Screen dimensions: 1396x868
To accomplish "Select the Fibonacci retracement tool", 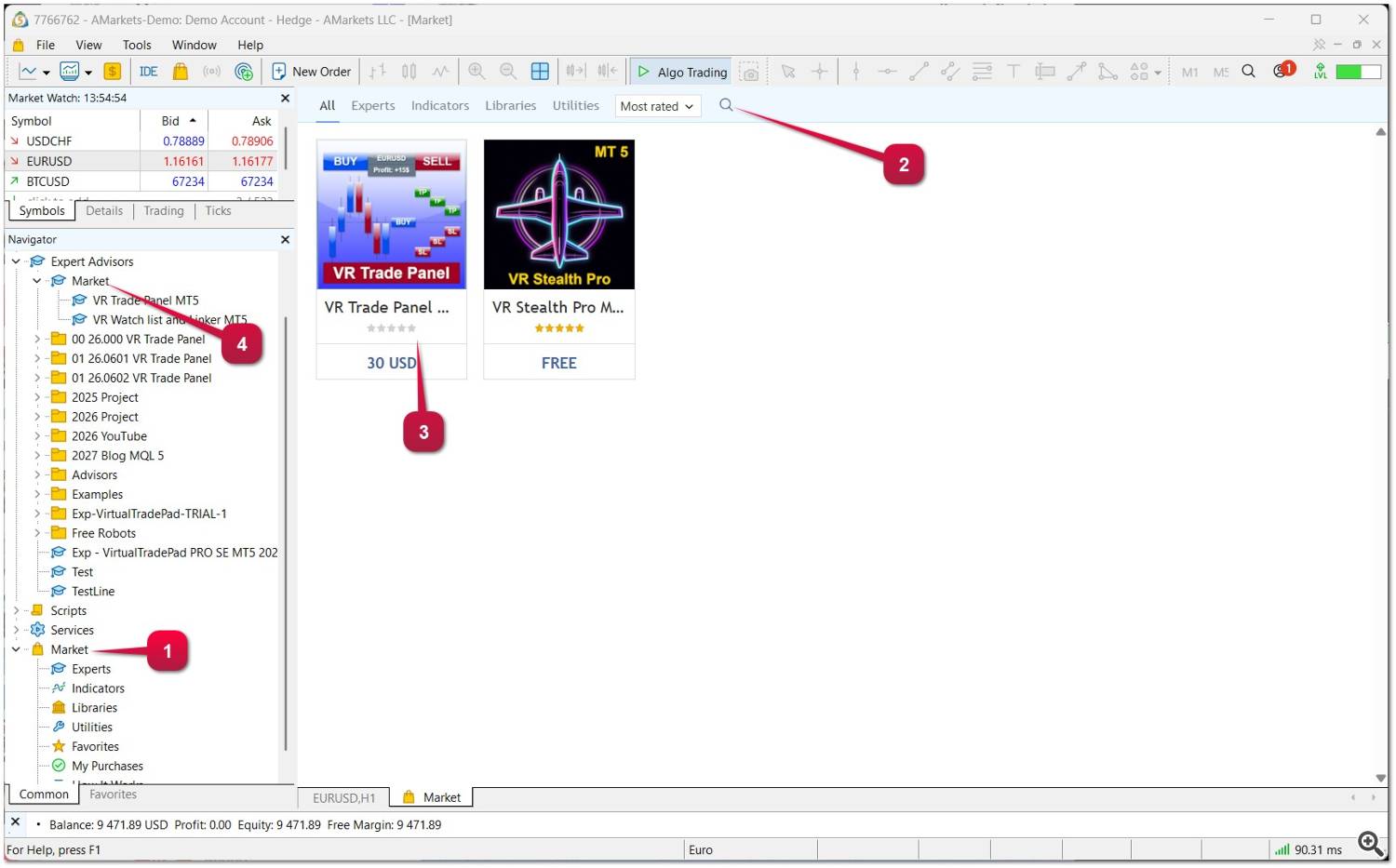I will [x=982, y=72].
